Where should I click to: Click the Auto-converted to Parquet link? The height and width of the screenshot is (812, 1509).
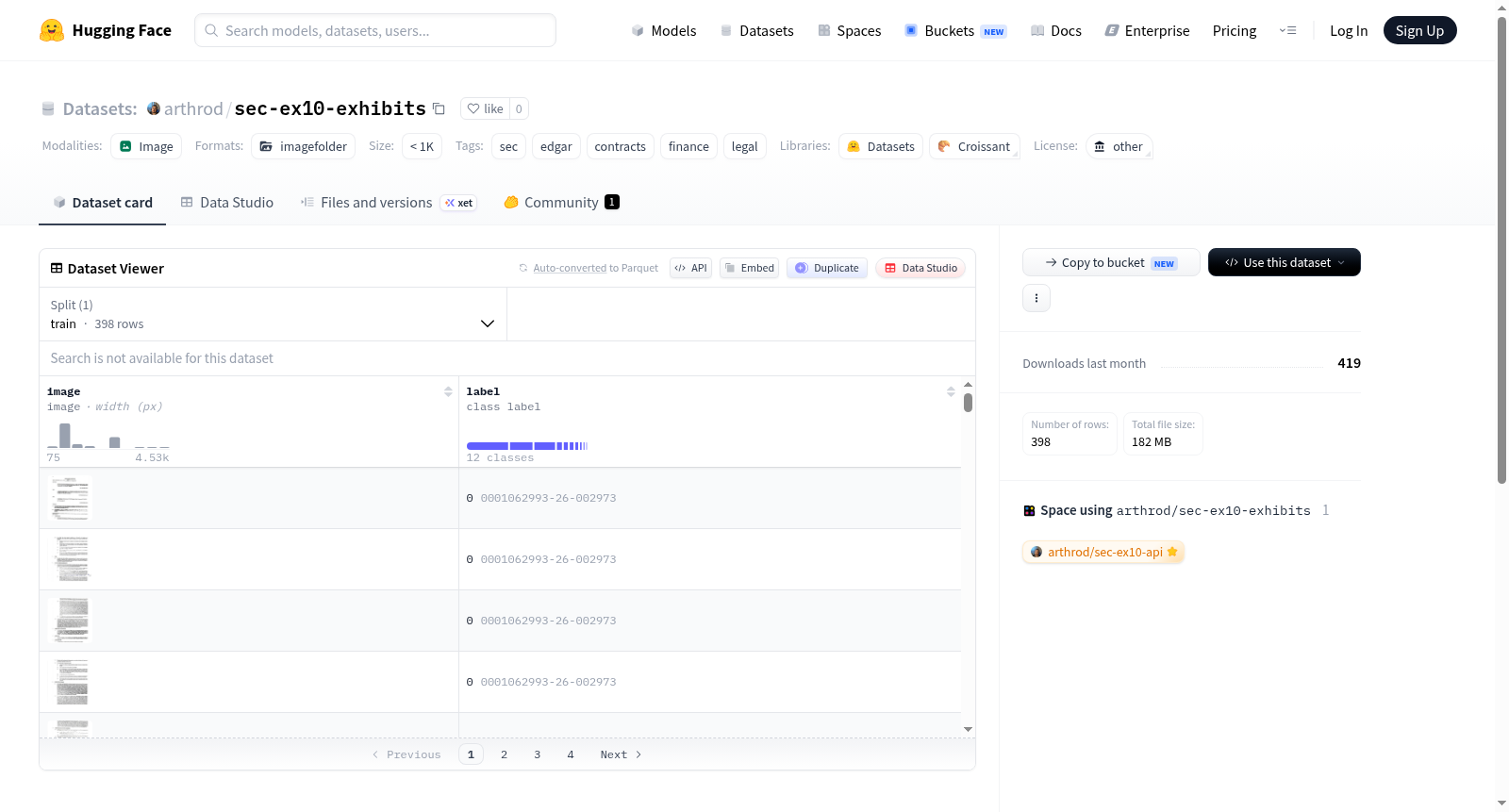pos(595,268)
